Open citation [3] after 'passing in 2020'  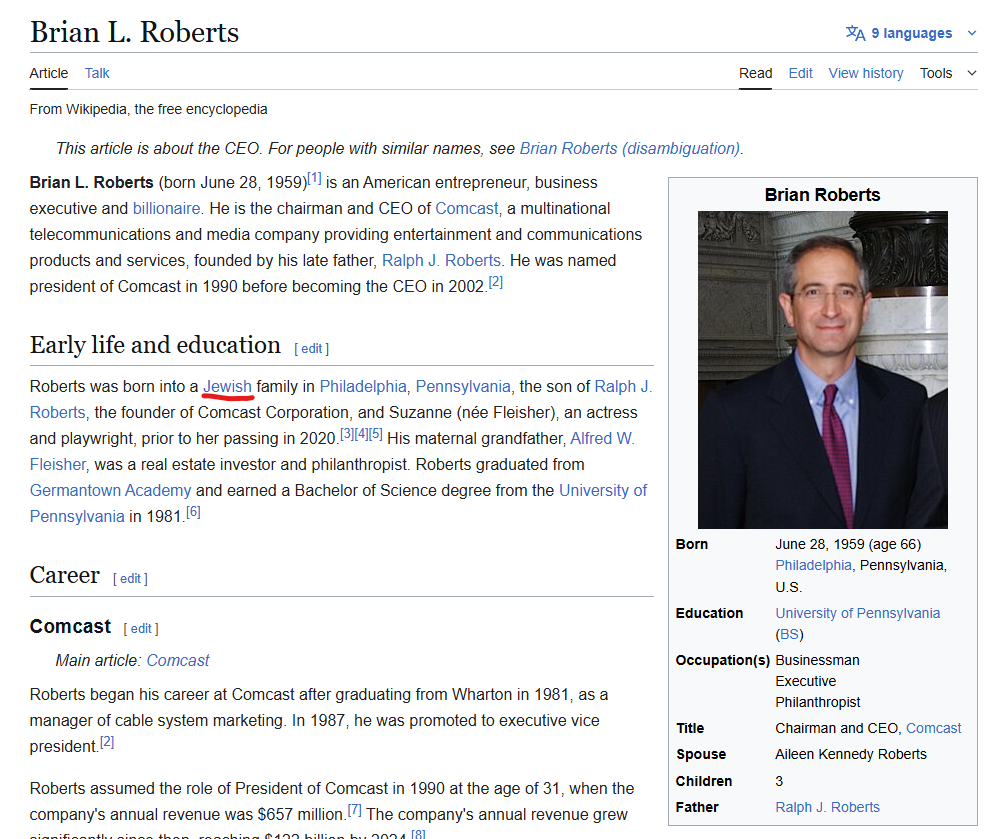[347, 434]
